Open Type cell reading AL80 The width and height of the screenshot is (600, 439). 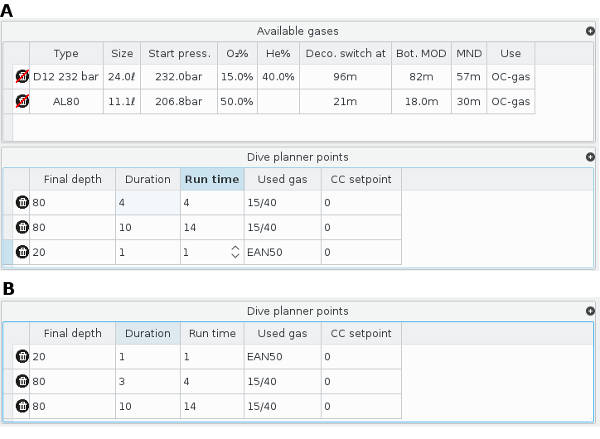(65, 102)
